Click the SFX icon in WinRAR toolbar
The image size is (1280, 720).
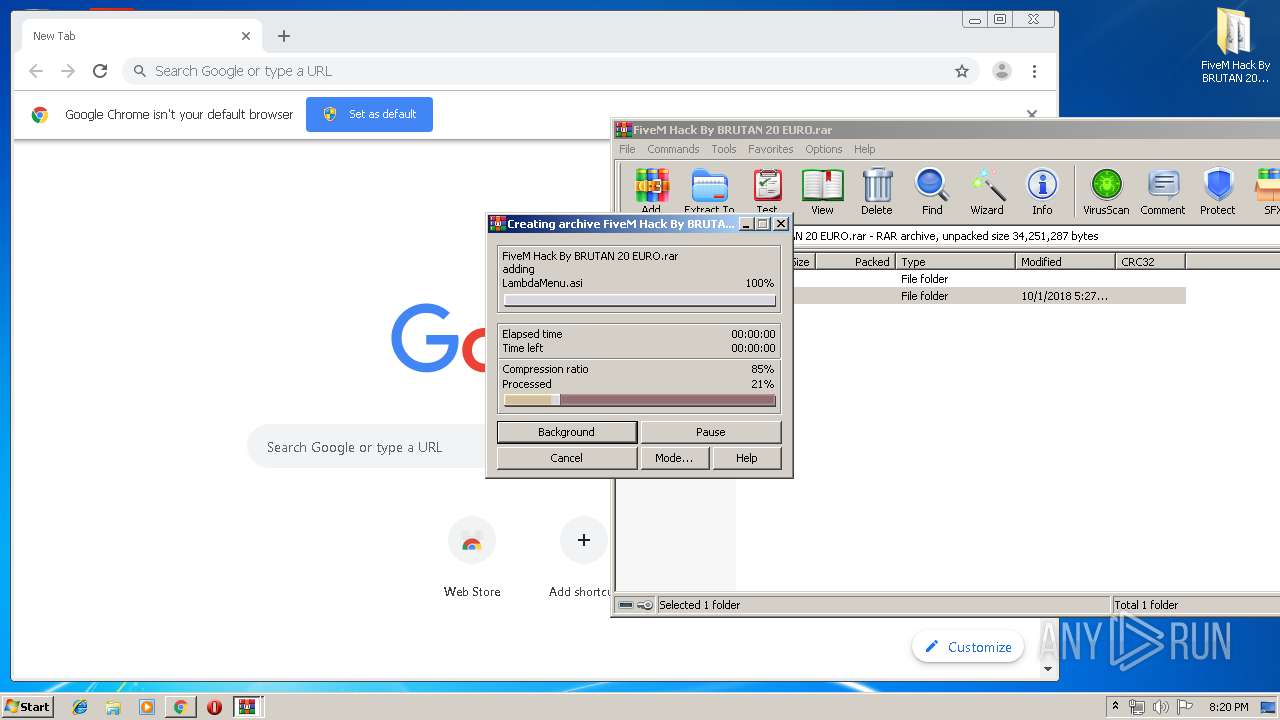coord(1268,190)
